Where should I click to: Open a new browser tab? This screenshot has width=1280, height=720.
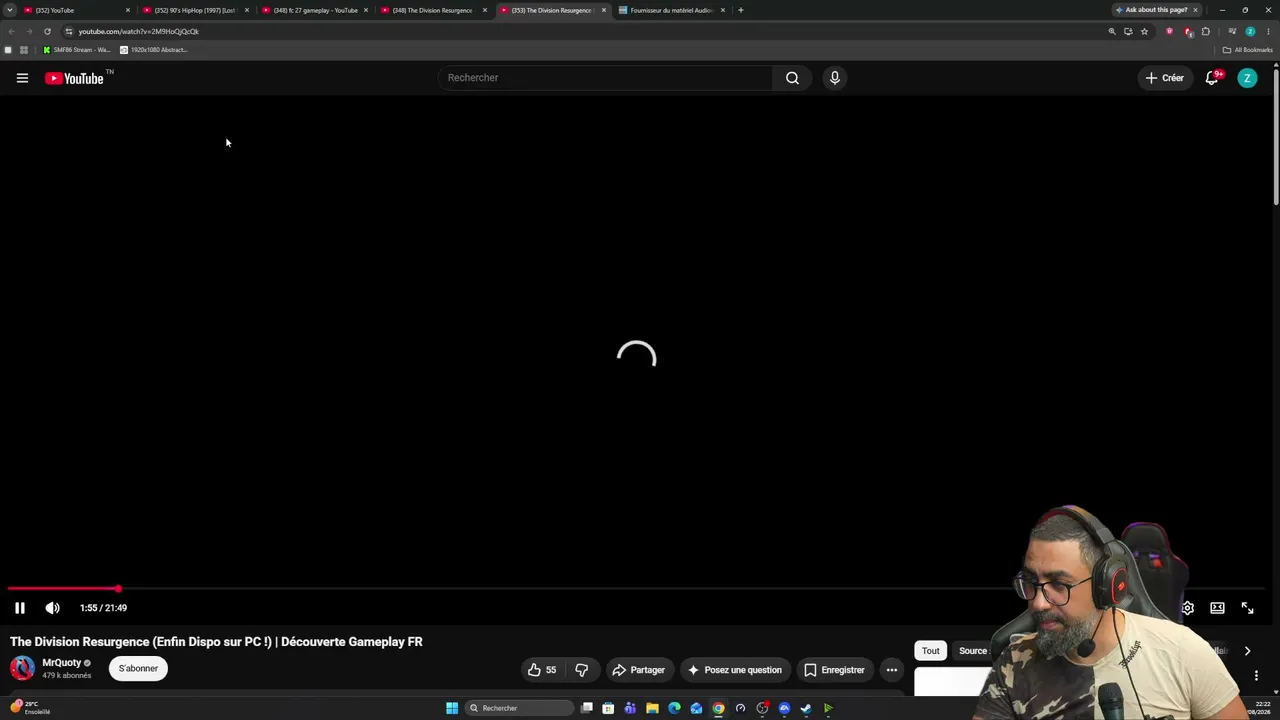coord(741,10)
